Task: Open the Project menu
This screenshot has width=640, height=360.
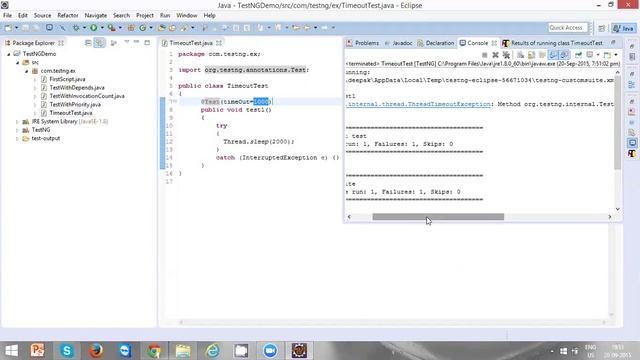Action: point(144,16)
